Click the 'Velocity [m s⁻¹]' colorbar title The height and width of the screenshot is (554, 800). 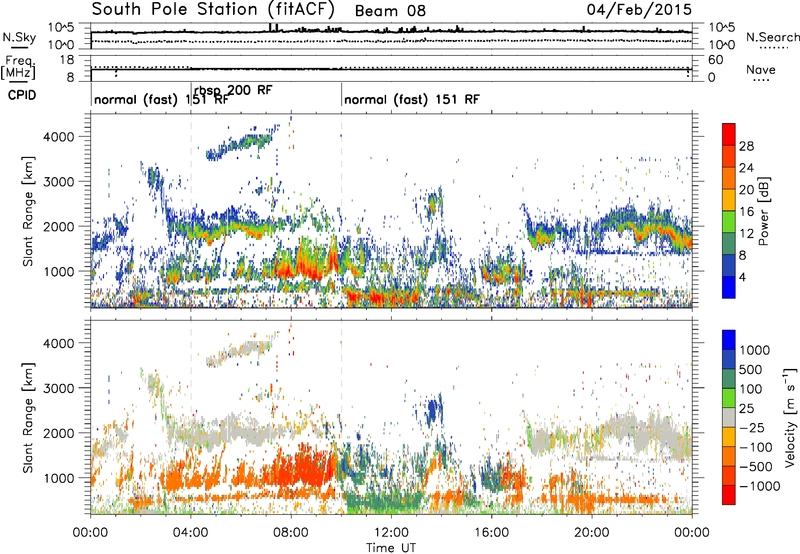pos(790,417)
